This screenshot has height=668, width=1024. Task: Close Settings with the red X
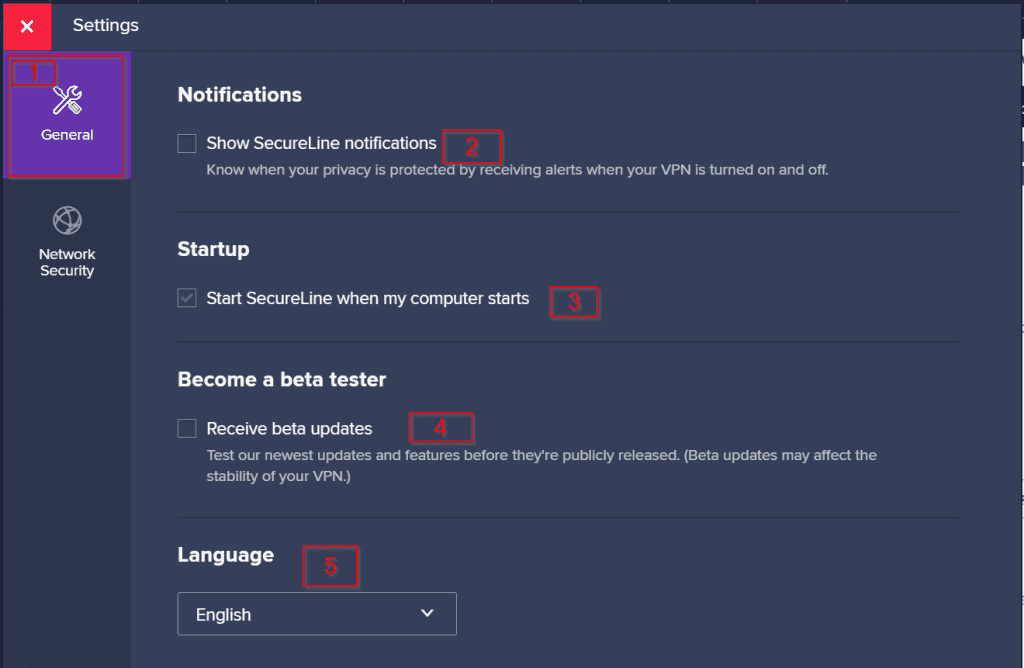coord(27,26)
